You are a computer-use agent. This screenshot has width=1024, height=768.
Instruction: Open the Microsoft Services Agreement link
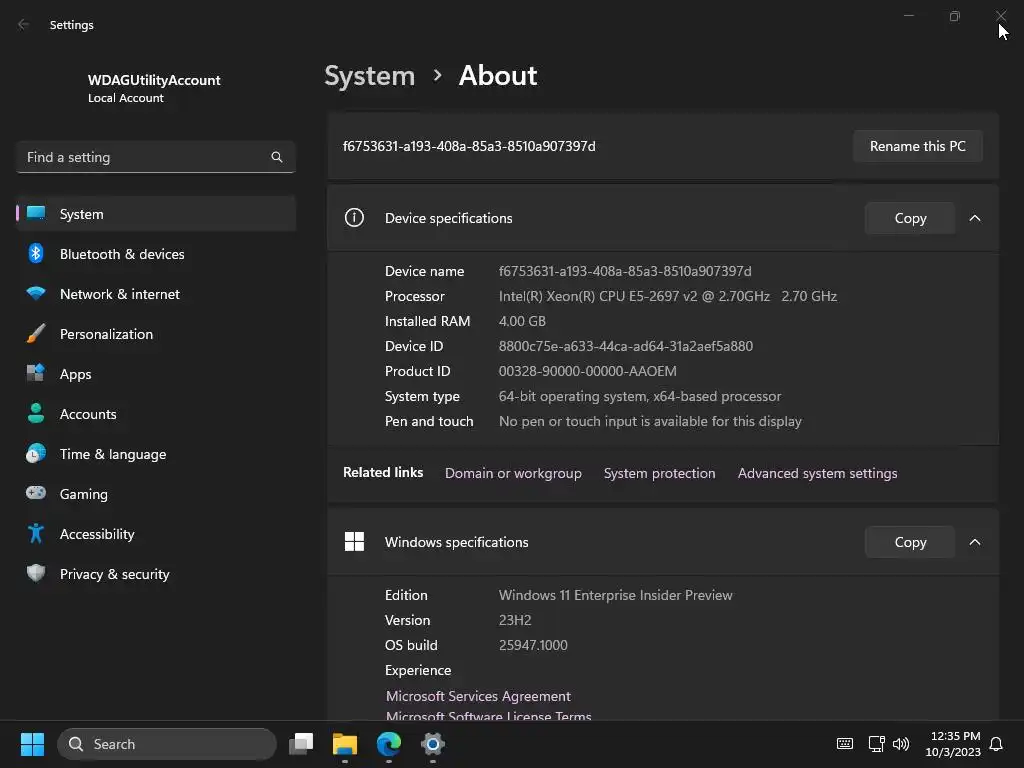point(478,696)
